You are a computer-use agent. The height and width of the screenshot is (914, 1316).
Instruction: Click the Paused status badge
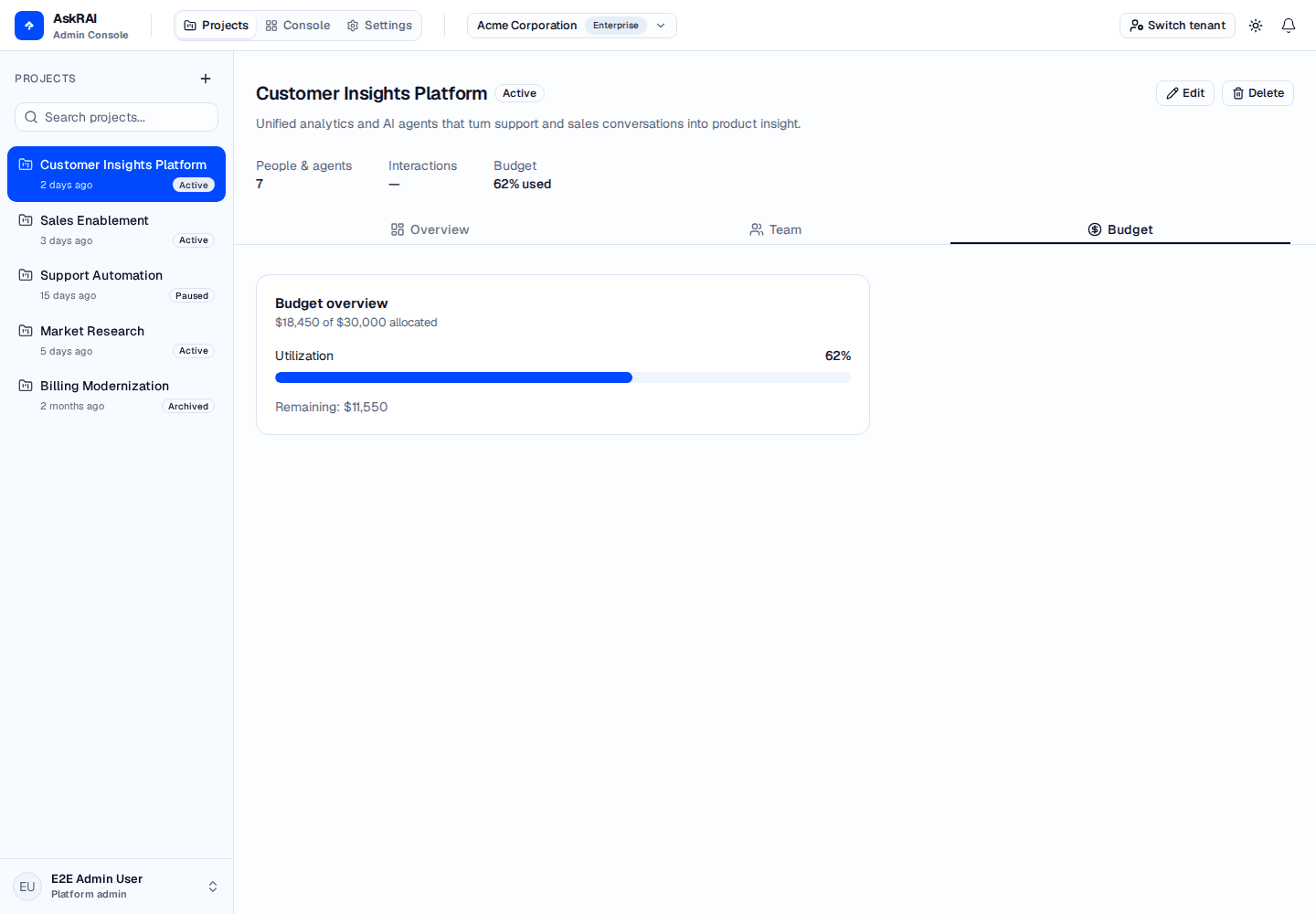click(x=192, y=296)
